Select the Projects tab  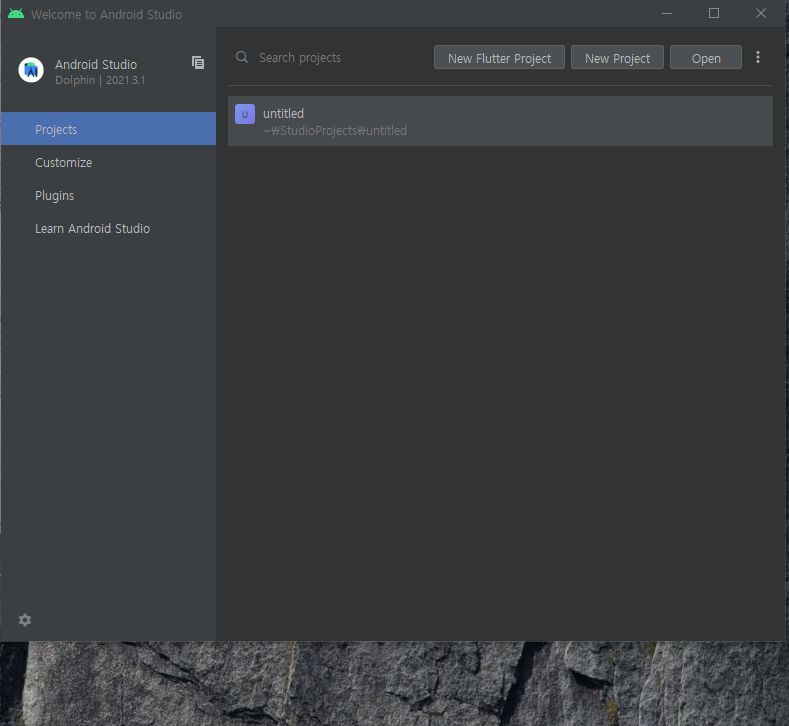click(108, 129)
